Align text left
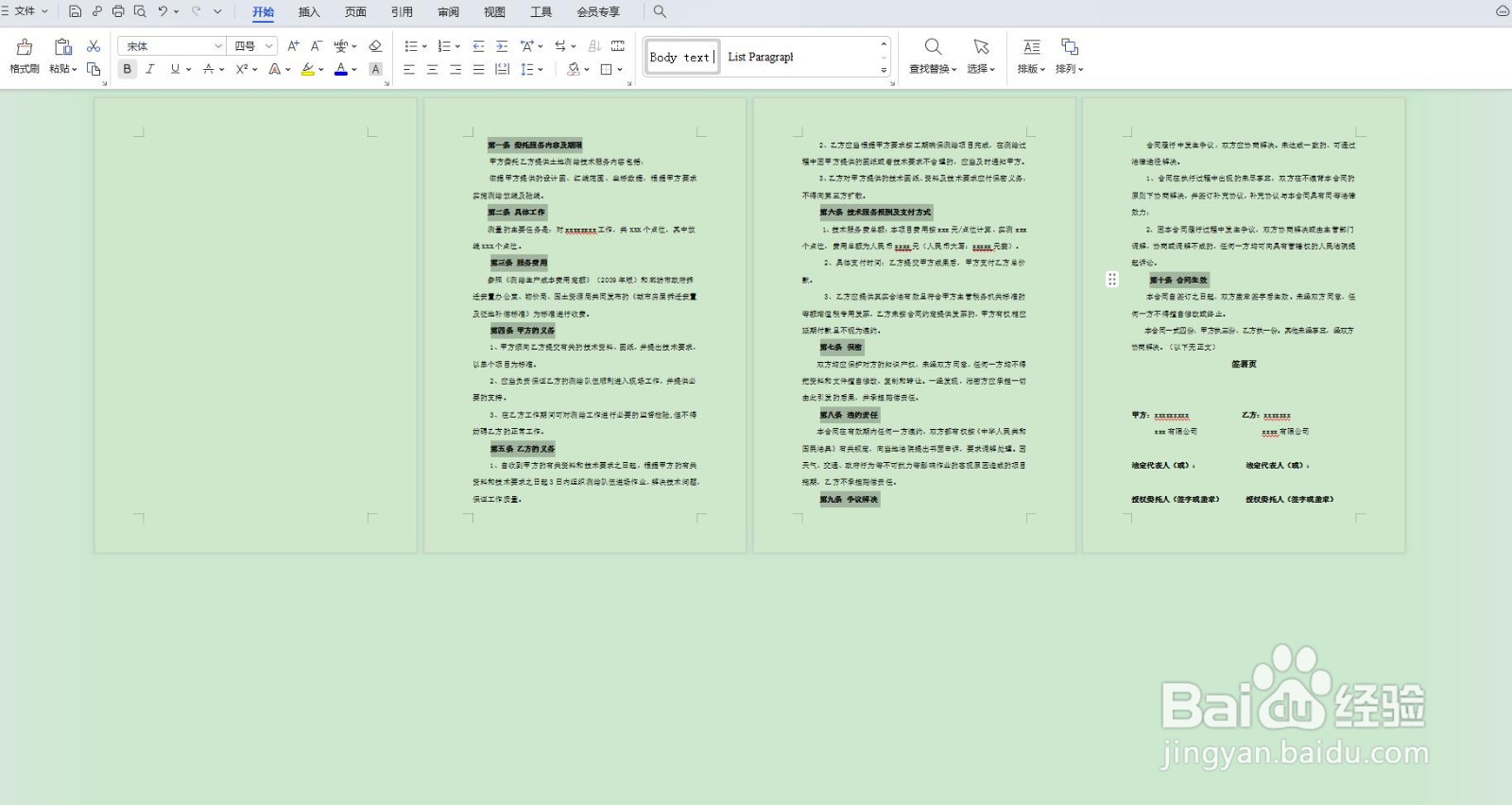Viewport: 1512px width, 805px height. [x=409, y=69]
